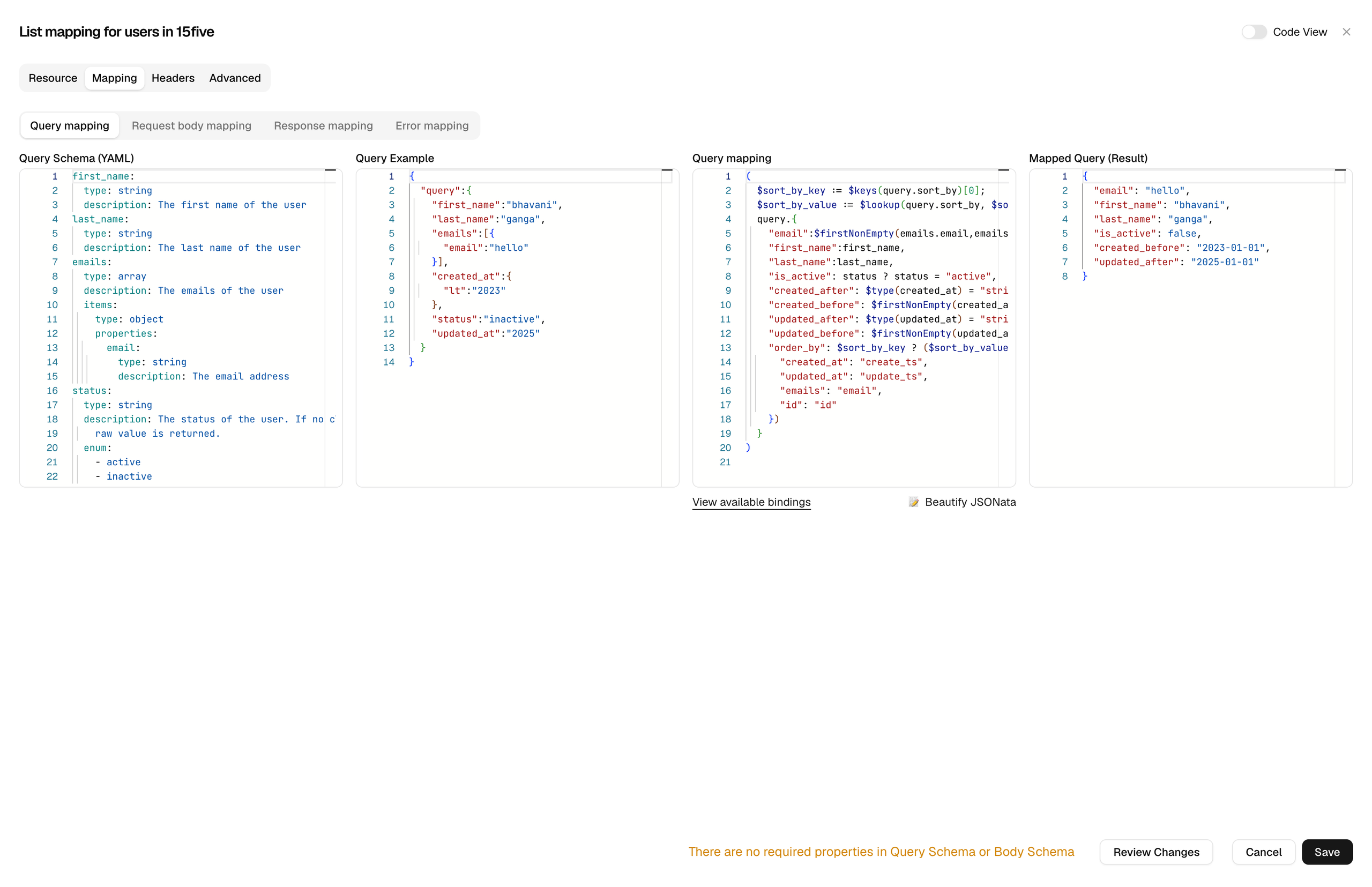Click '"last_name":"ganga"' in Query Example

click(488, 219)
